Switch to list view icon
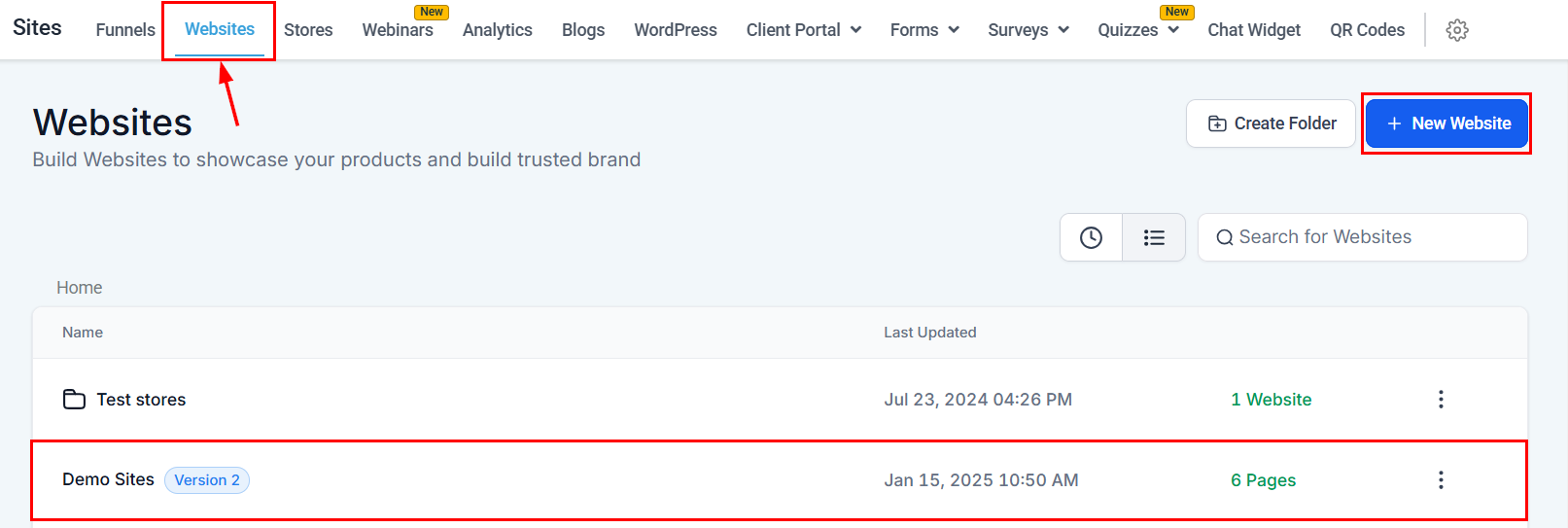The image size is (1568, 528). point(1154,237)
